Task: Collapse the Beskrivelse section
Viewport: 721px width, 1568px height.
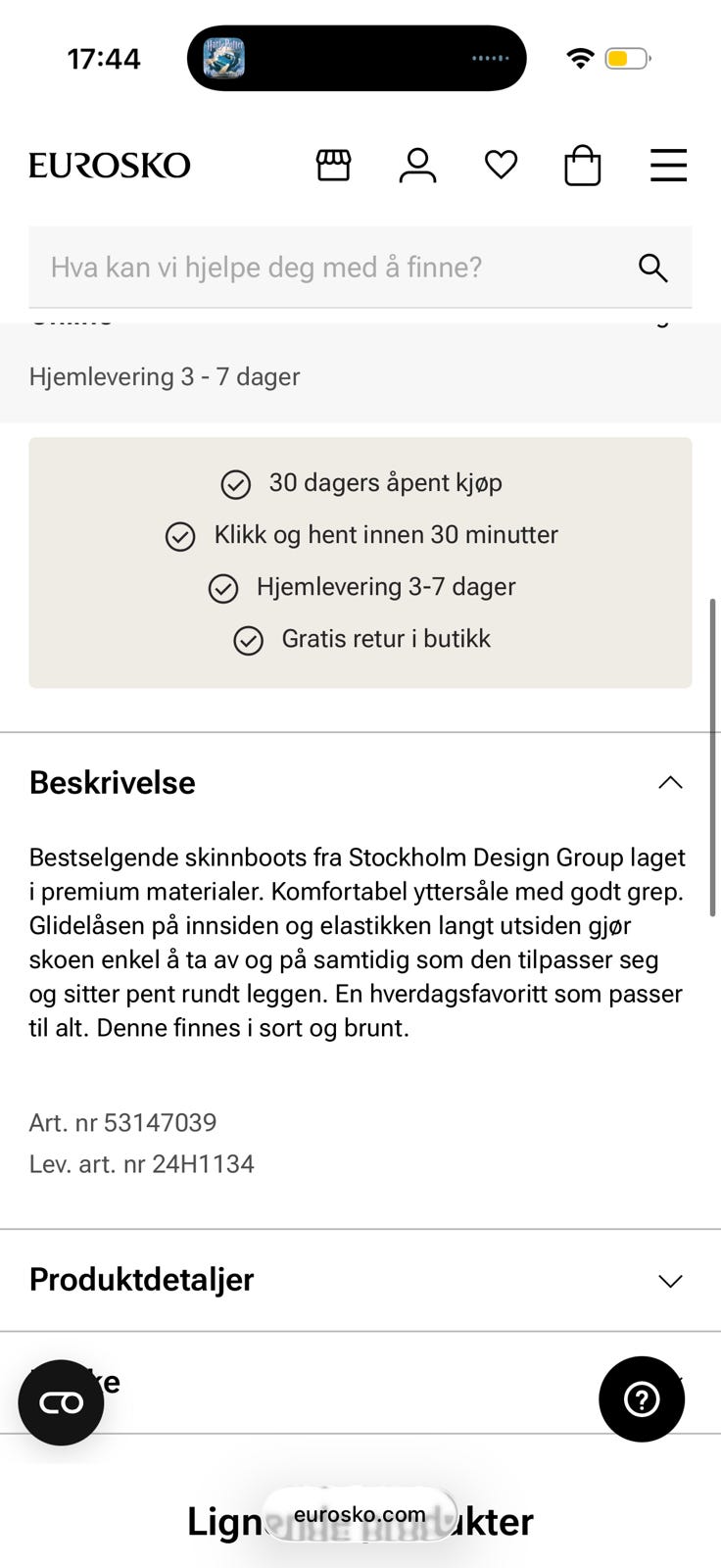Action: point(670,782)
